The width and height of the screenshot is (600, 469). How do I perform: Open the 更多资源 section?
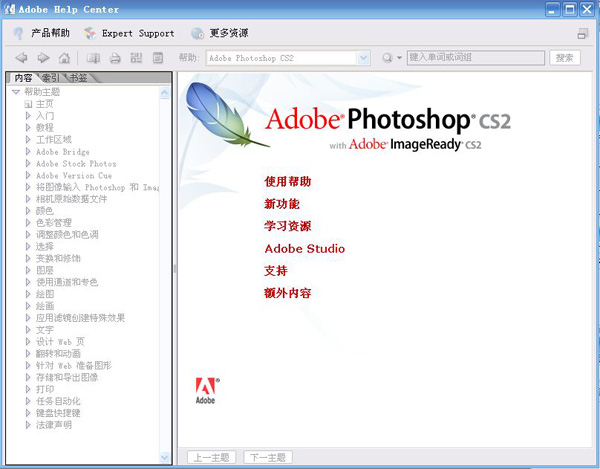pos(229,33)
